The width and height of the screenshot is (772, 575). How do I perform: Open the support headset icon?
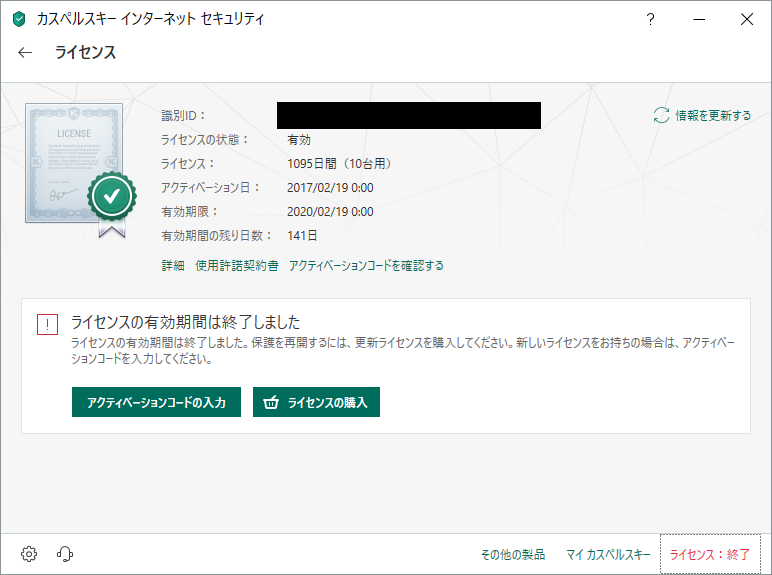click(65, 554)
